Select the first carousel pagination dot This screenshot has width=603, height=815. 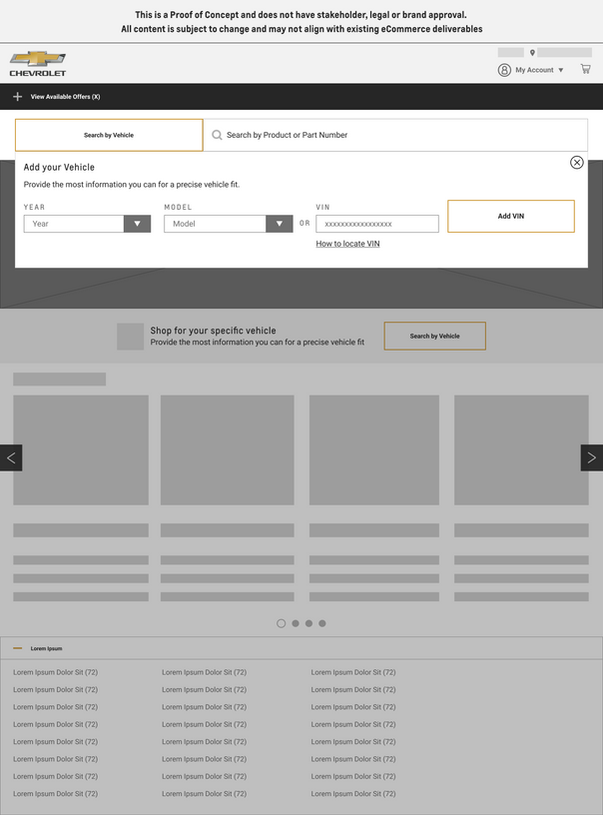point(281,623)
